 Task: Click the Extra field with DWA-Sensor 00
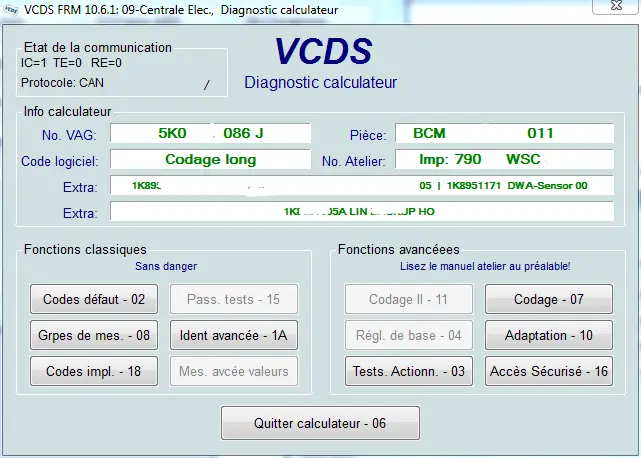pyautogui.click(x=362, y=186)
